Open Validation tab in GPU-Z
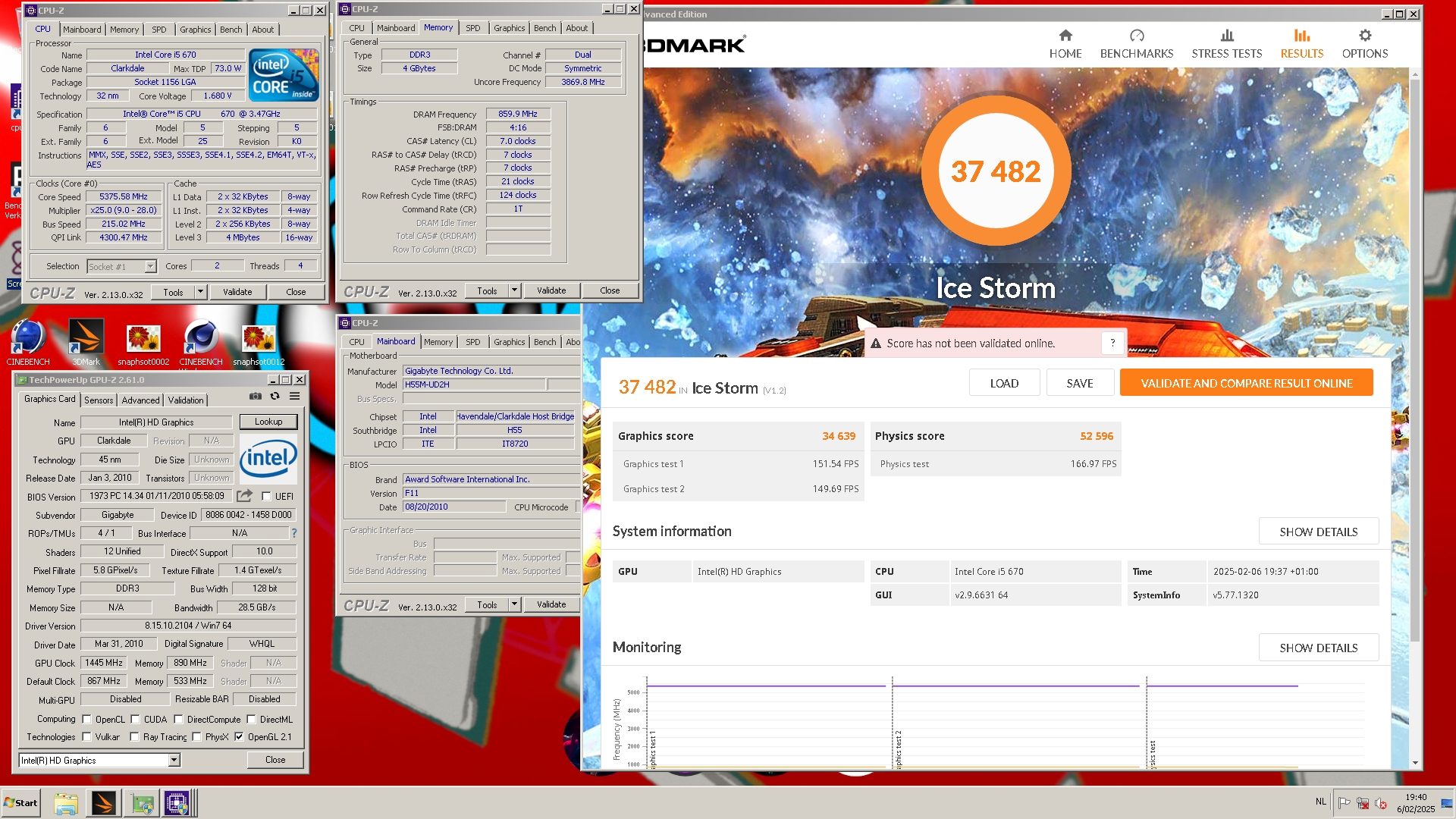This screenshot has width=1456, height=819. pos(186,400)
